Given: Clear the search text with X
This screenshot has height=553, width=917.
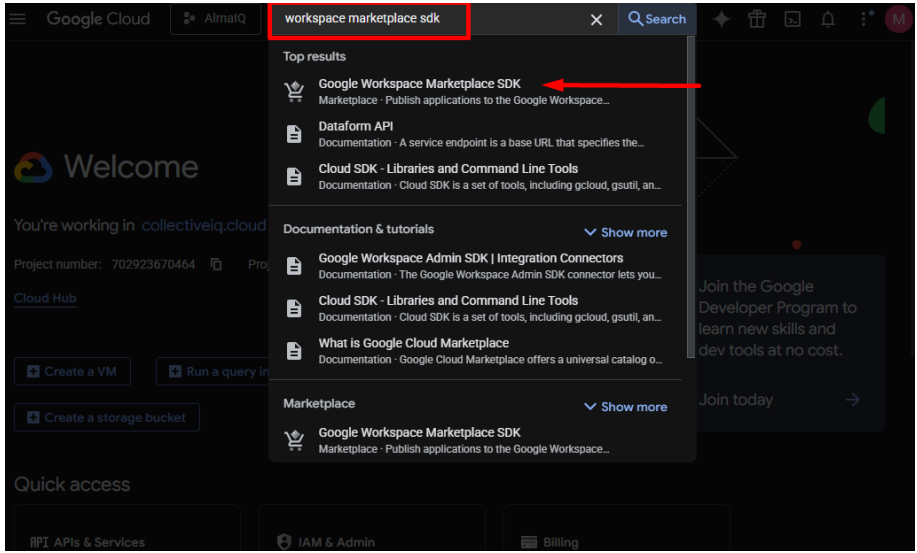Looking at the screenshot, I should click(596, 20).
